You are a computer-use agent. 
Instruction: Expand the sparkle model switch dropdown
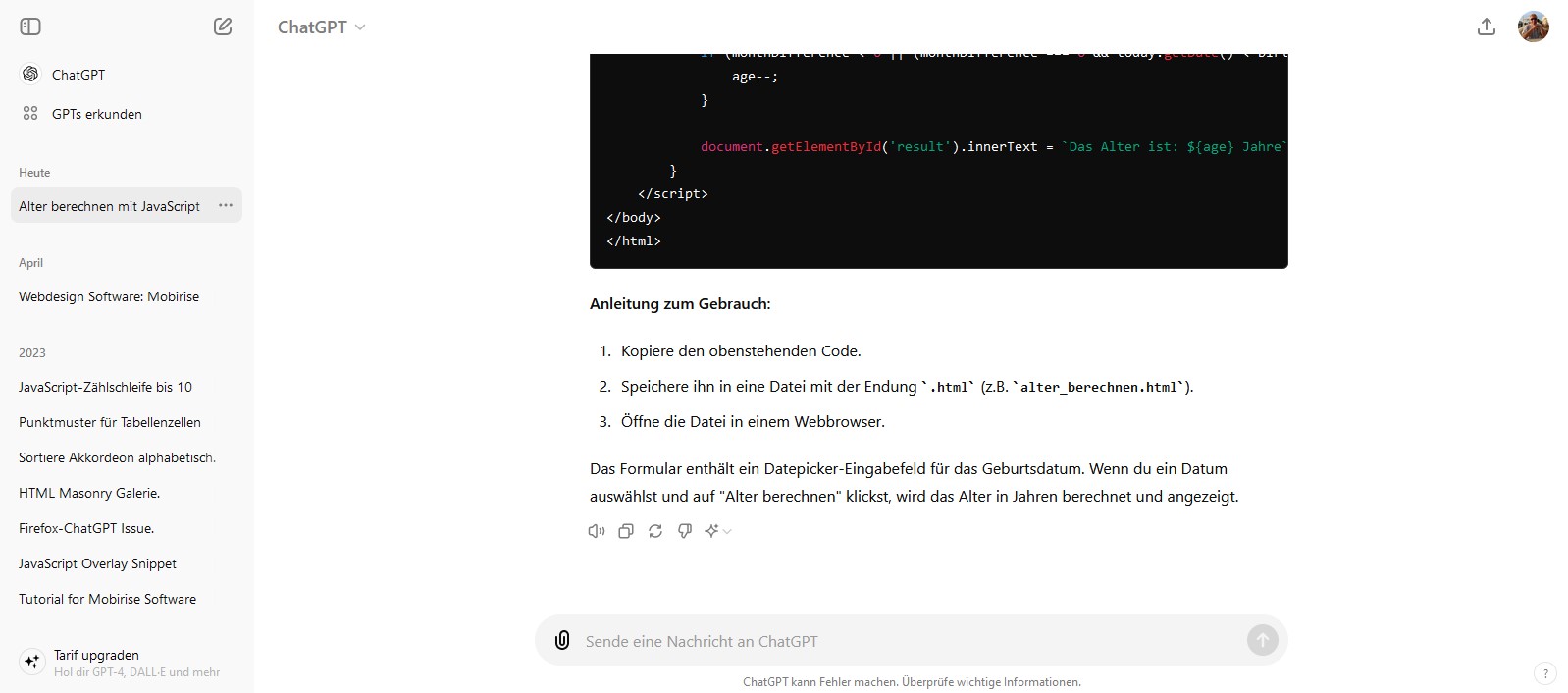pos(718,531)
